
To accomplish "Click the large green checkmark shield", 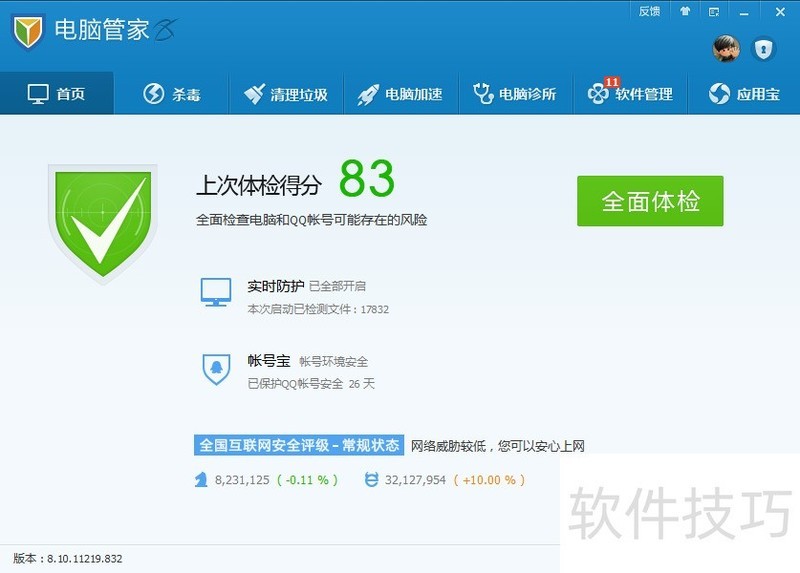I will (103, 223).
